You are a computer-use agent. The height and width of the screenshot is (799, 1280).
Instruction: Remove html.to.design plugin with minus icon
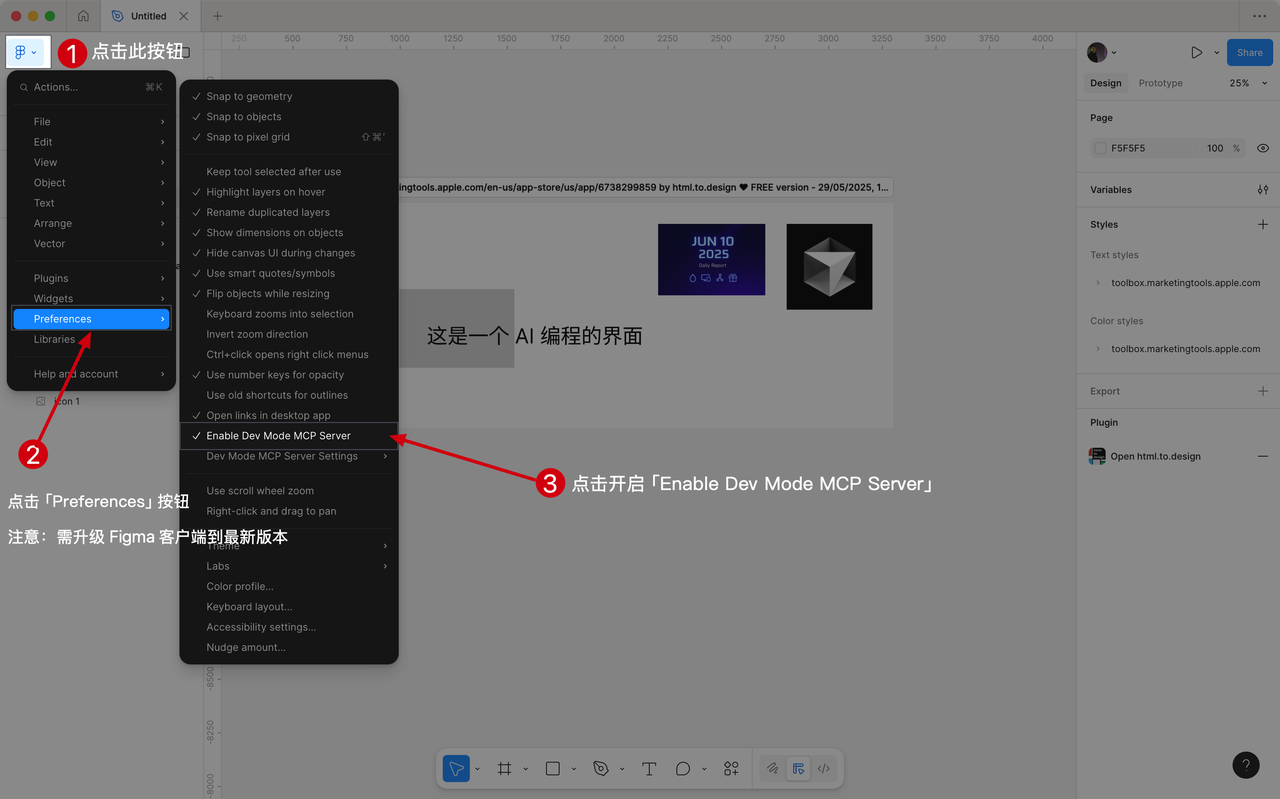(1263, 456)
